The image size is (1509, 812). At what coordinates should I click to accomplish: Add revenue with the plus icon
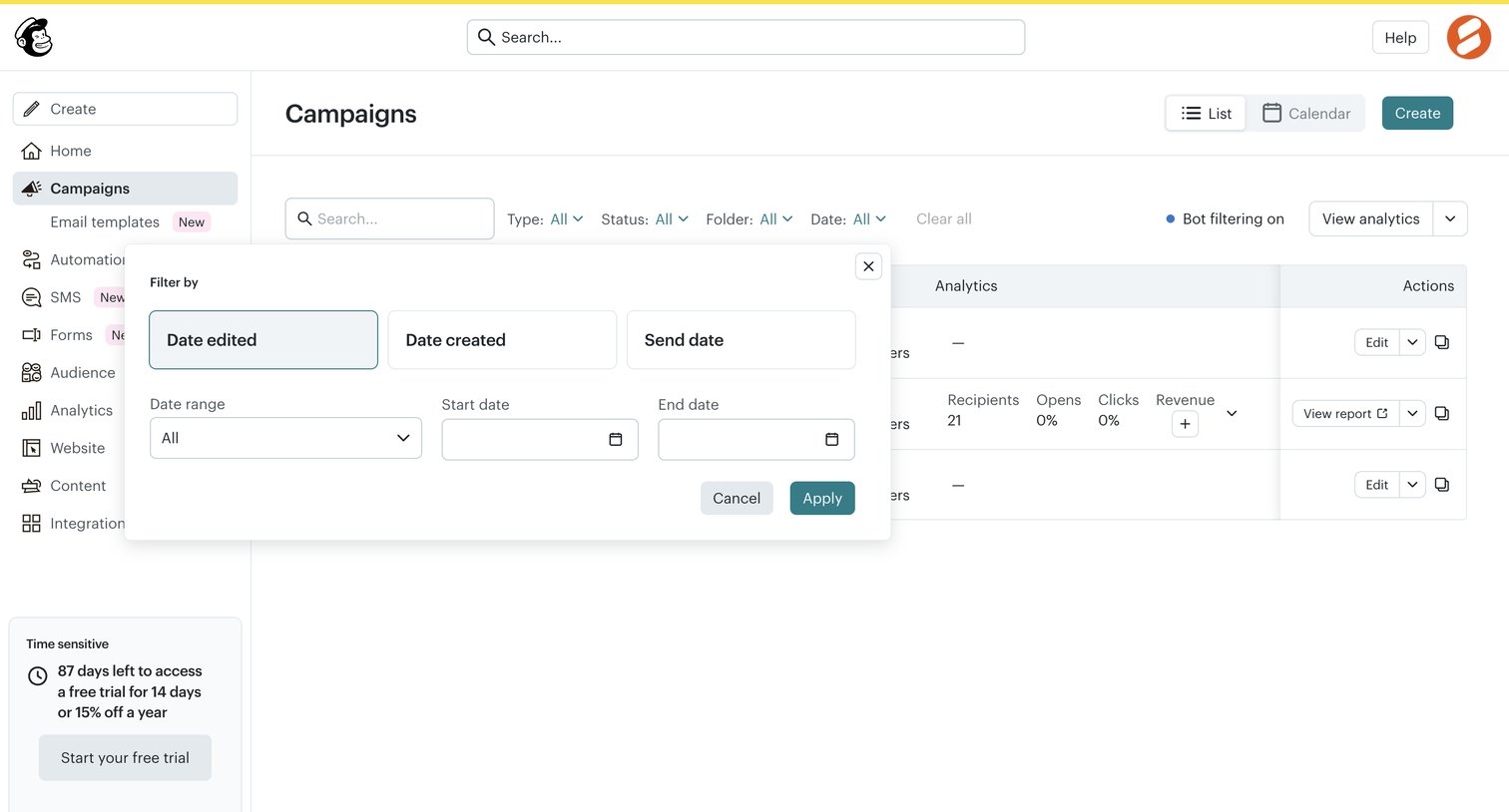(x=1185, y=424)
